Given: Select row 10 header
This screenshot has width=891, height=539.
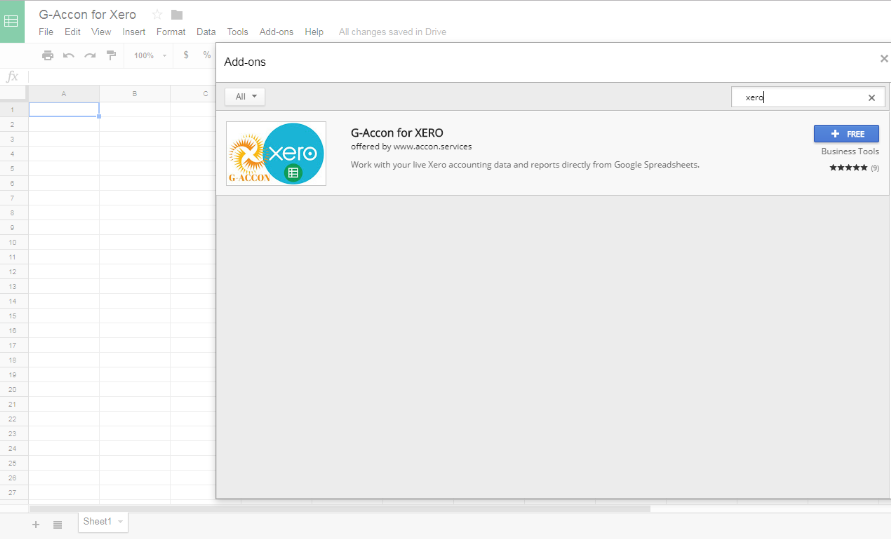Looking at the screenshot, I should point(13,243).
